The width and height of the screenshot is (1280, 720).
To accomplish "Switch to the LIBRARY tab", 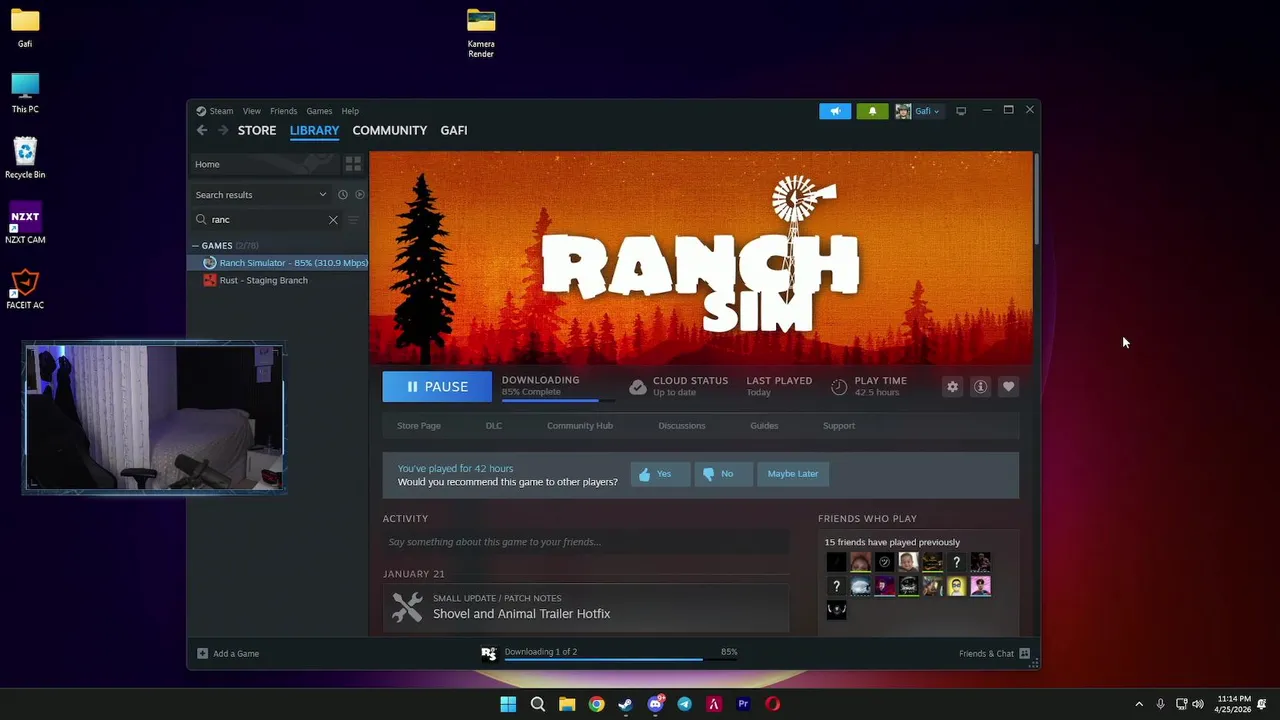I will [314, 130].
